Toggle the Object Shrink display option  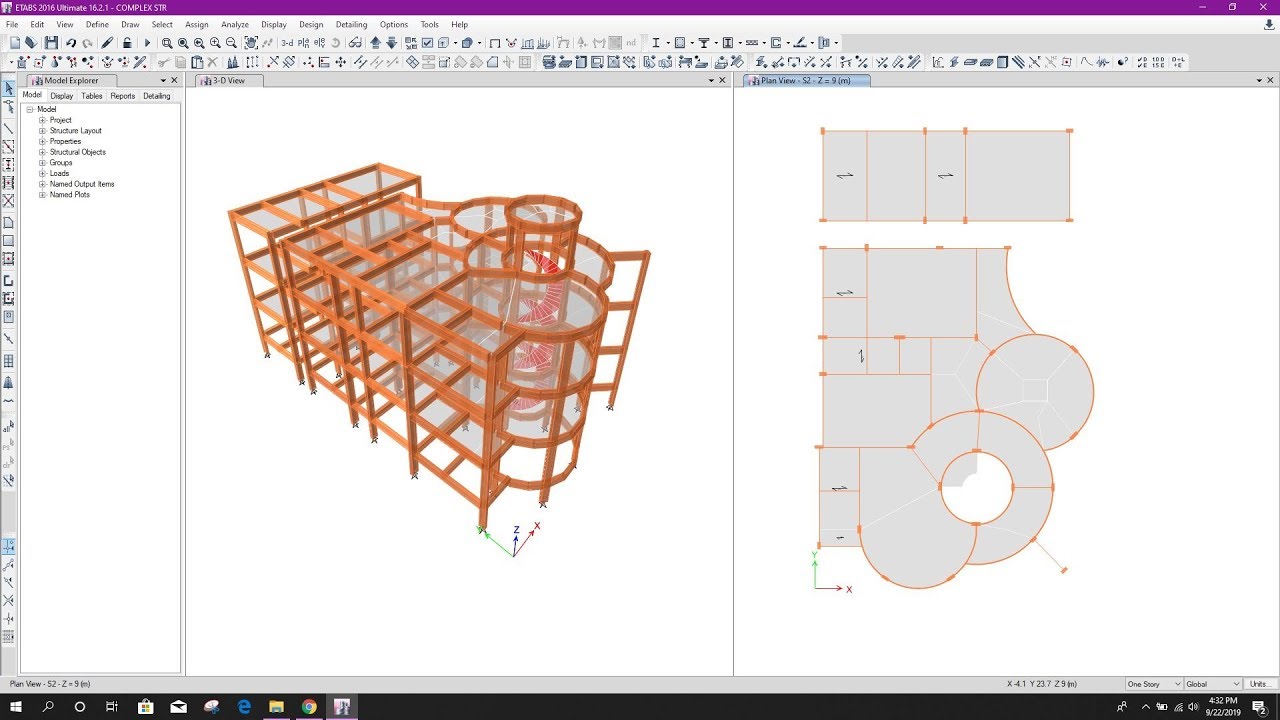[x=409, y=42]
